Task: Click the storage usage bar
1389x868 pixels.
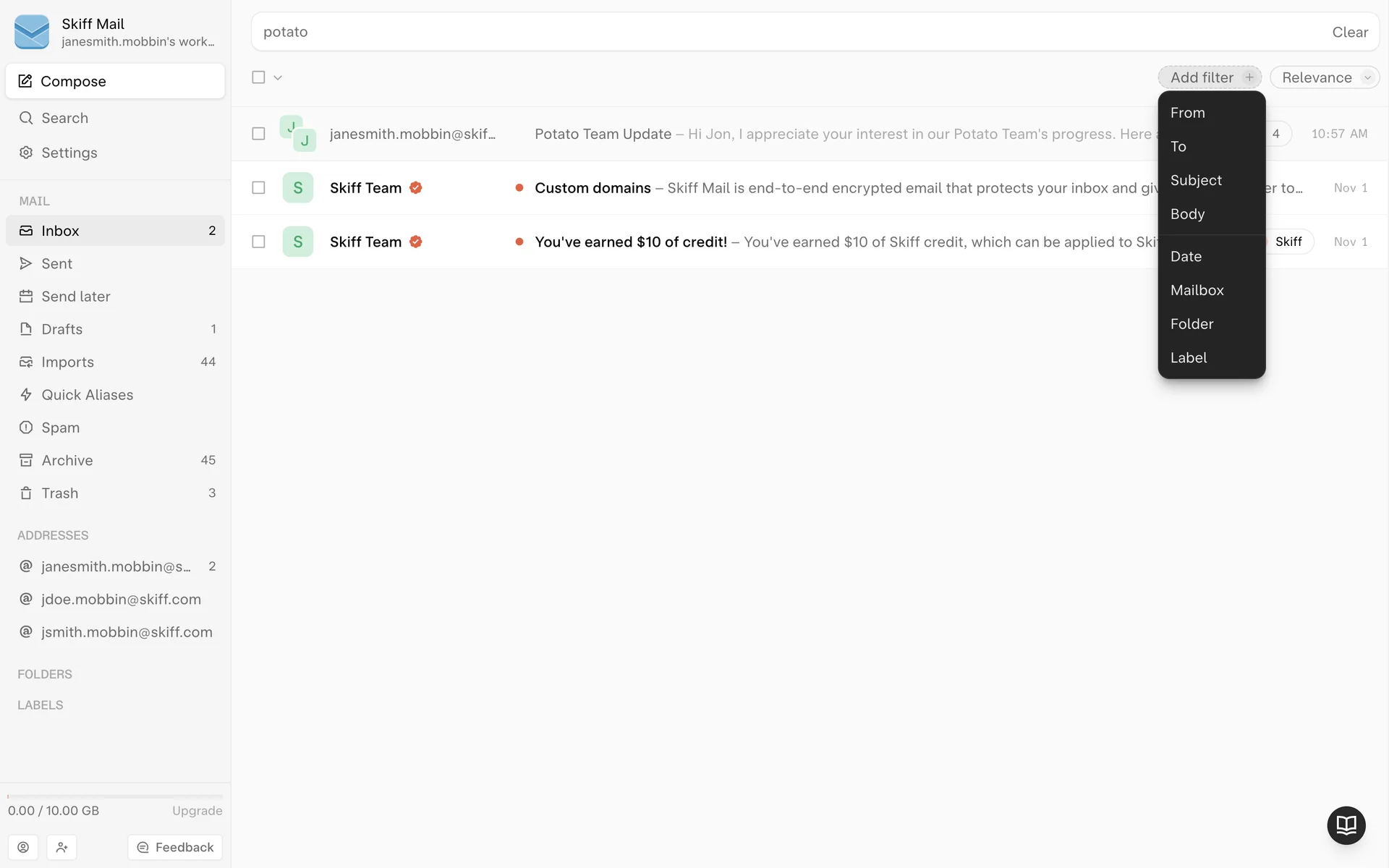Action: tap(115, 796)
